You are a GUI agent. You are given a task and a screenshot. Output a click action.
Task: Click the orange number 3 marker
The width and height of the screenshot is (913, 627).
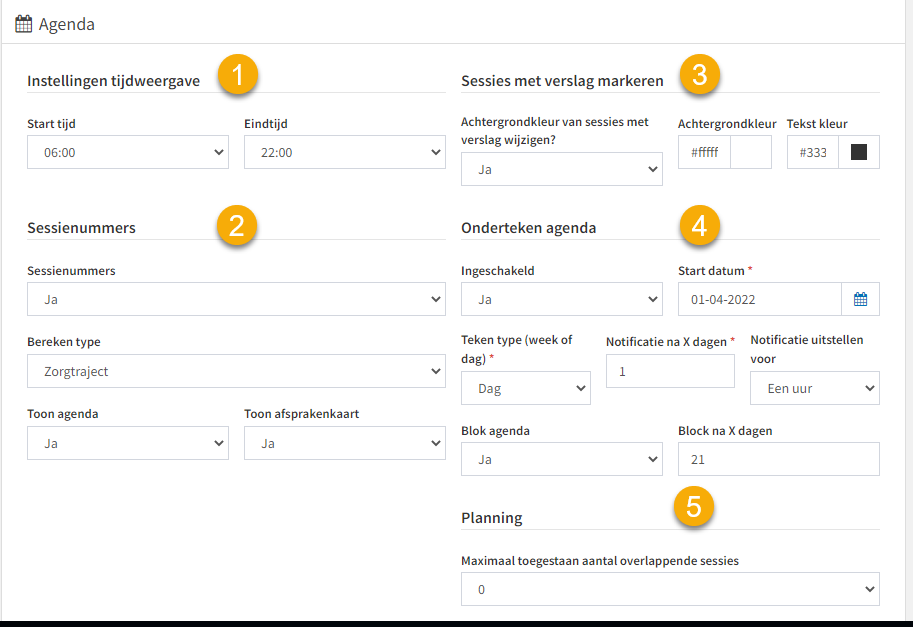pos(700,75)
